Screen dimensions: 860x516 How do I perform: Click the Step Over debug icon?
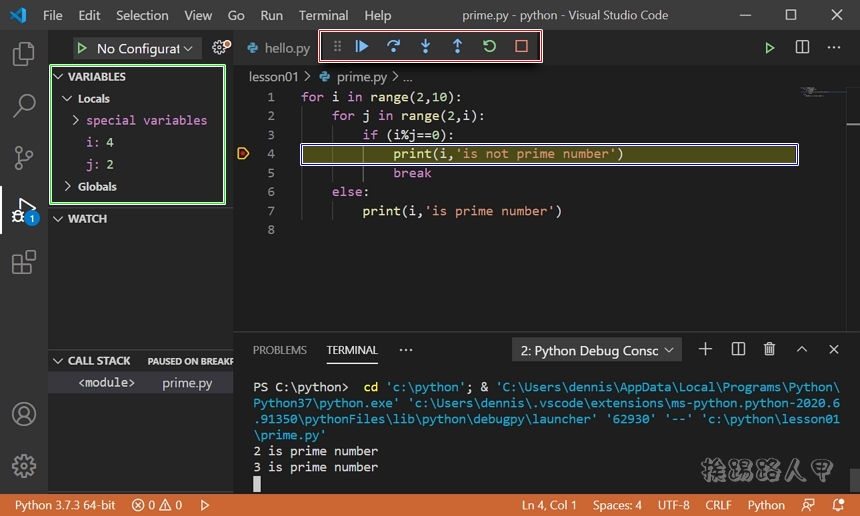[x=394, y=47]
